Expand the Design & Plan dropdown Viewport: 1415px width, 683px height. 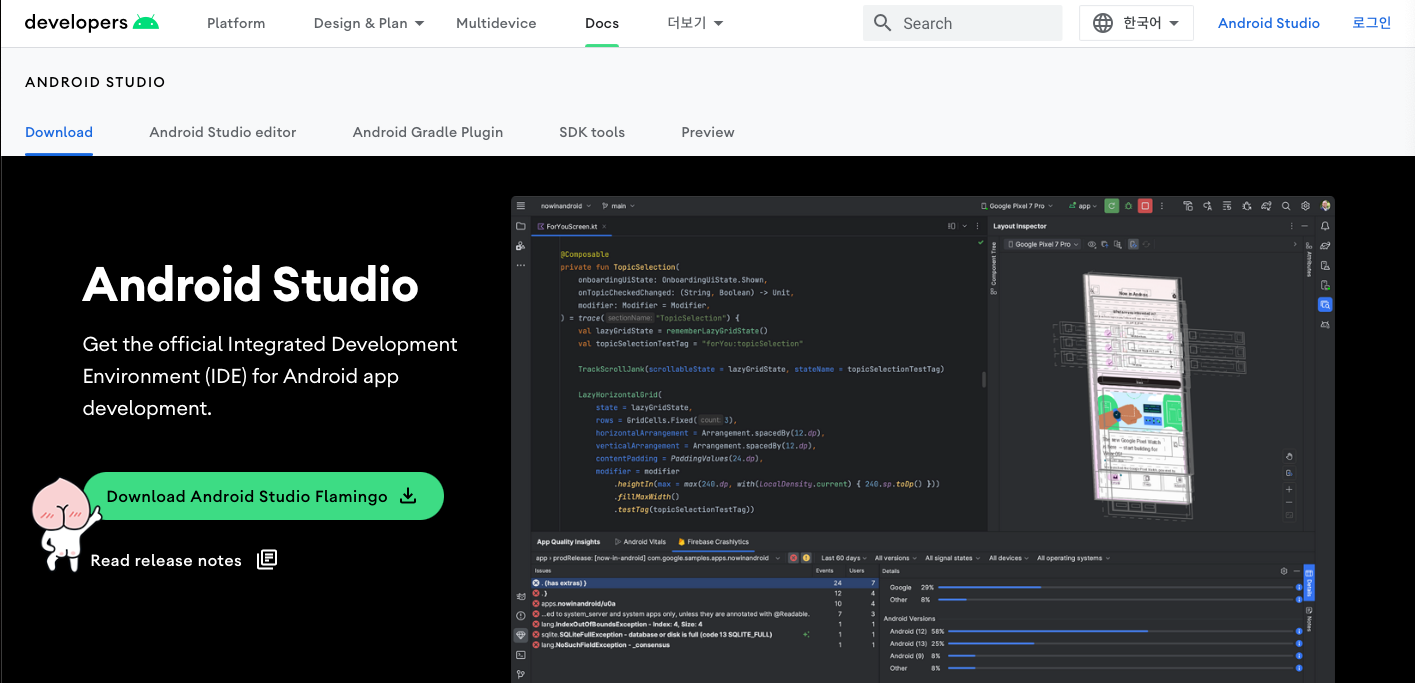(x=369, y=23)
